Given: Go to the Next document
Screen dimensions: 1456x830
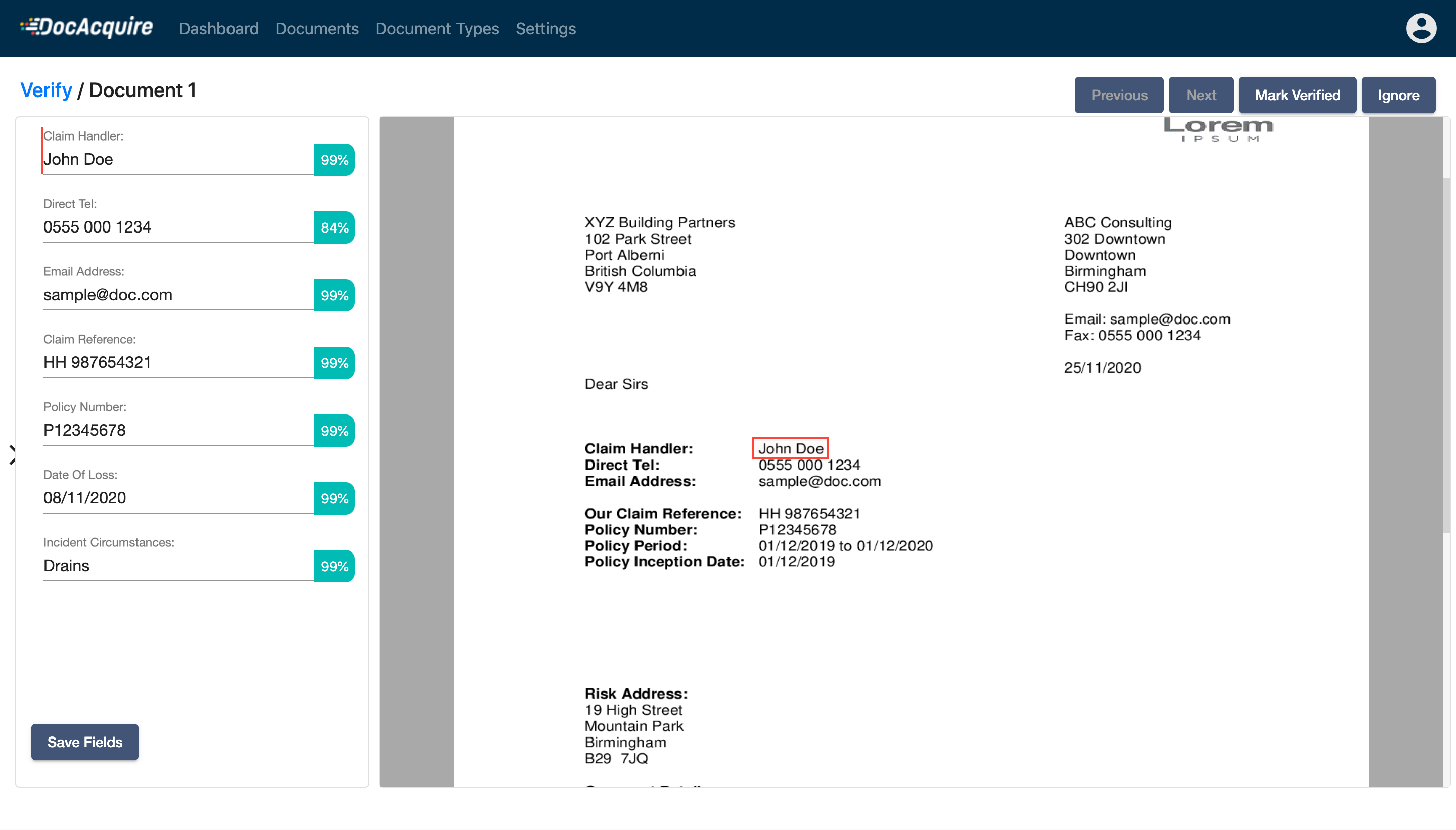Looking at the screenshot, I should 1201,95.
